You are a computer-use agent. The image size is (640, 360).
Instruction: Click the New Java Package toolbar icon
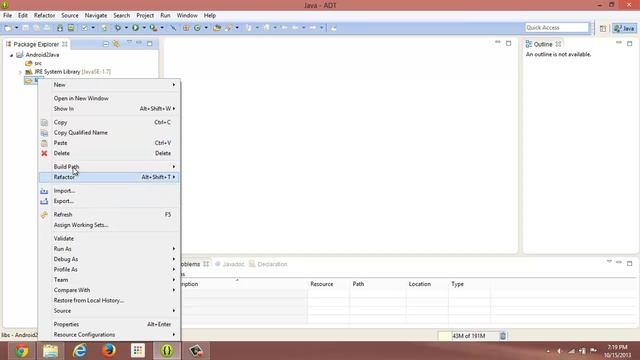tap(186, 28)
